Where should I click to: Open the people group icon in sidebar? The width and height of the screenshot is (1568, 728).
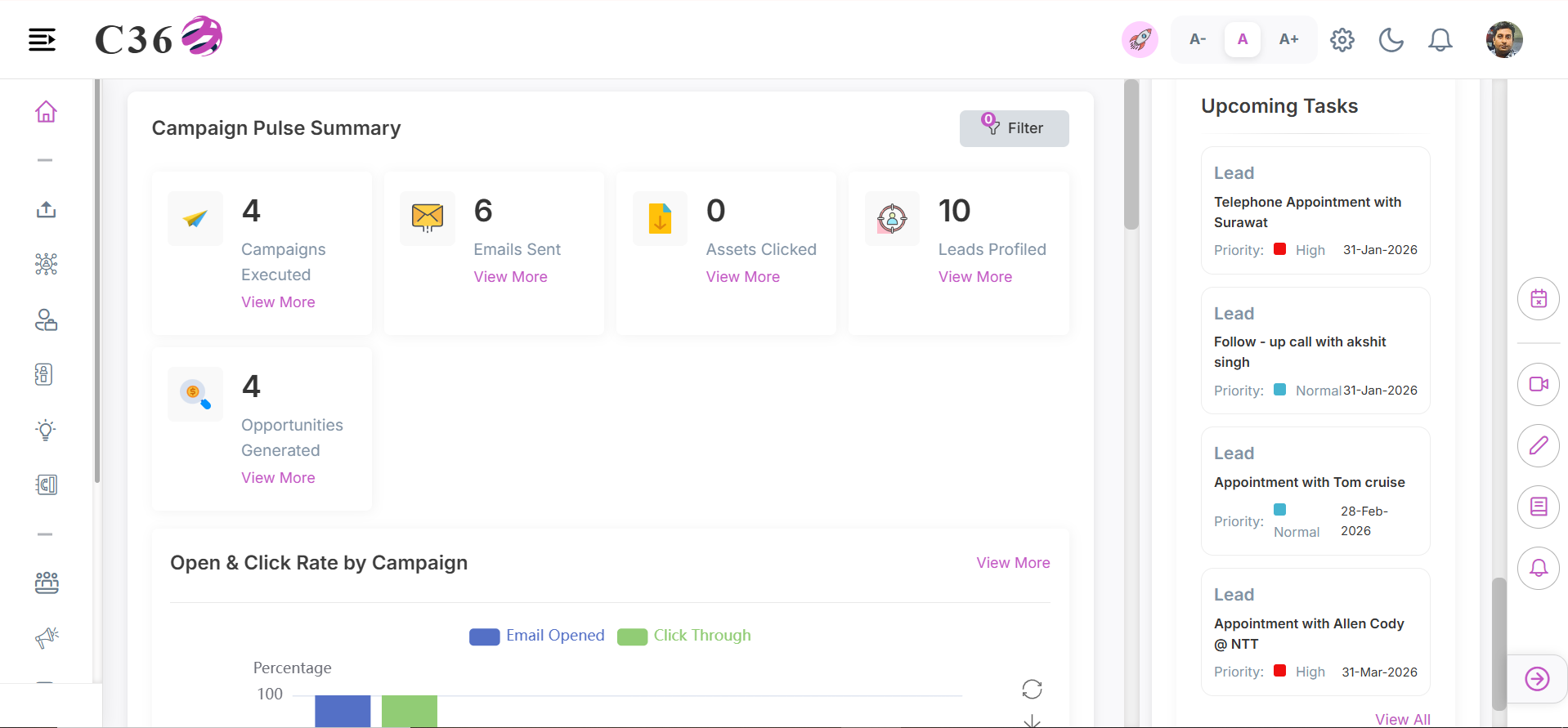[x=47, y=583]
